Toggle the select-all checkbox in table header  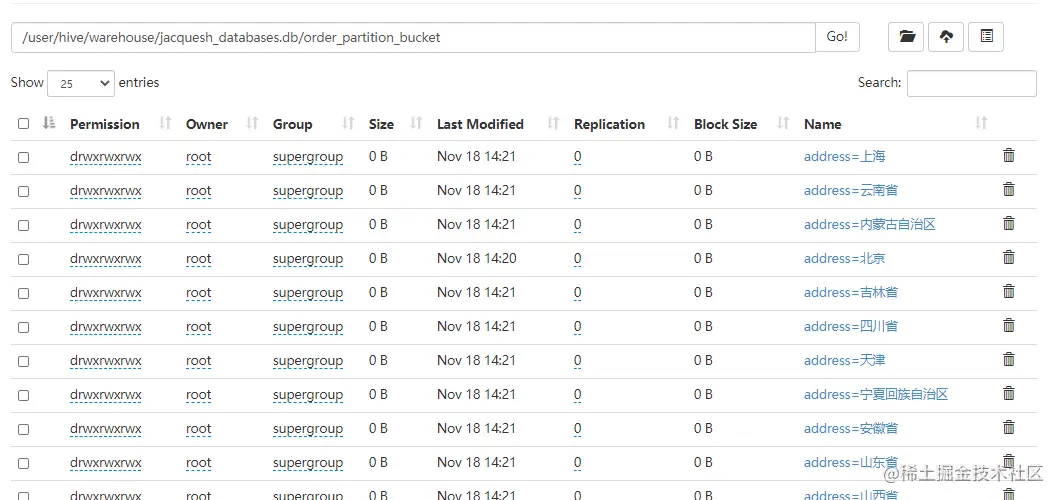point(24,124)
